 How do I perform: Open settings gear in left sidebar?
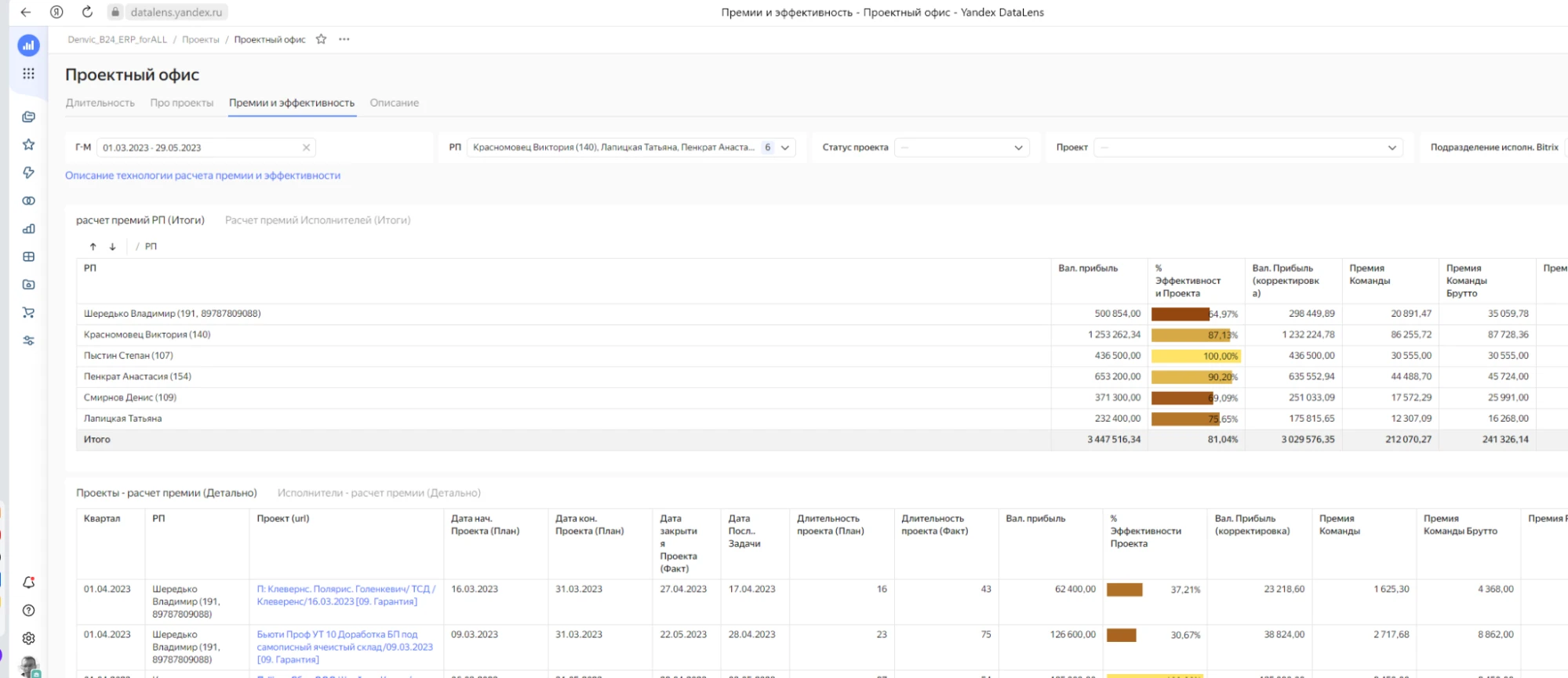click(29, 638)
